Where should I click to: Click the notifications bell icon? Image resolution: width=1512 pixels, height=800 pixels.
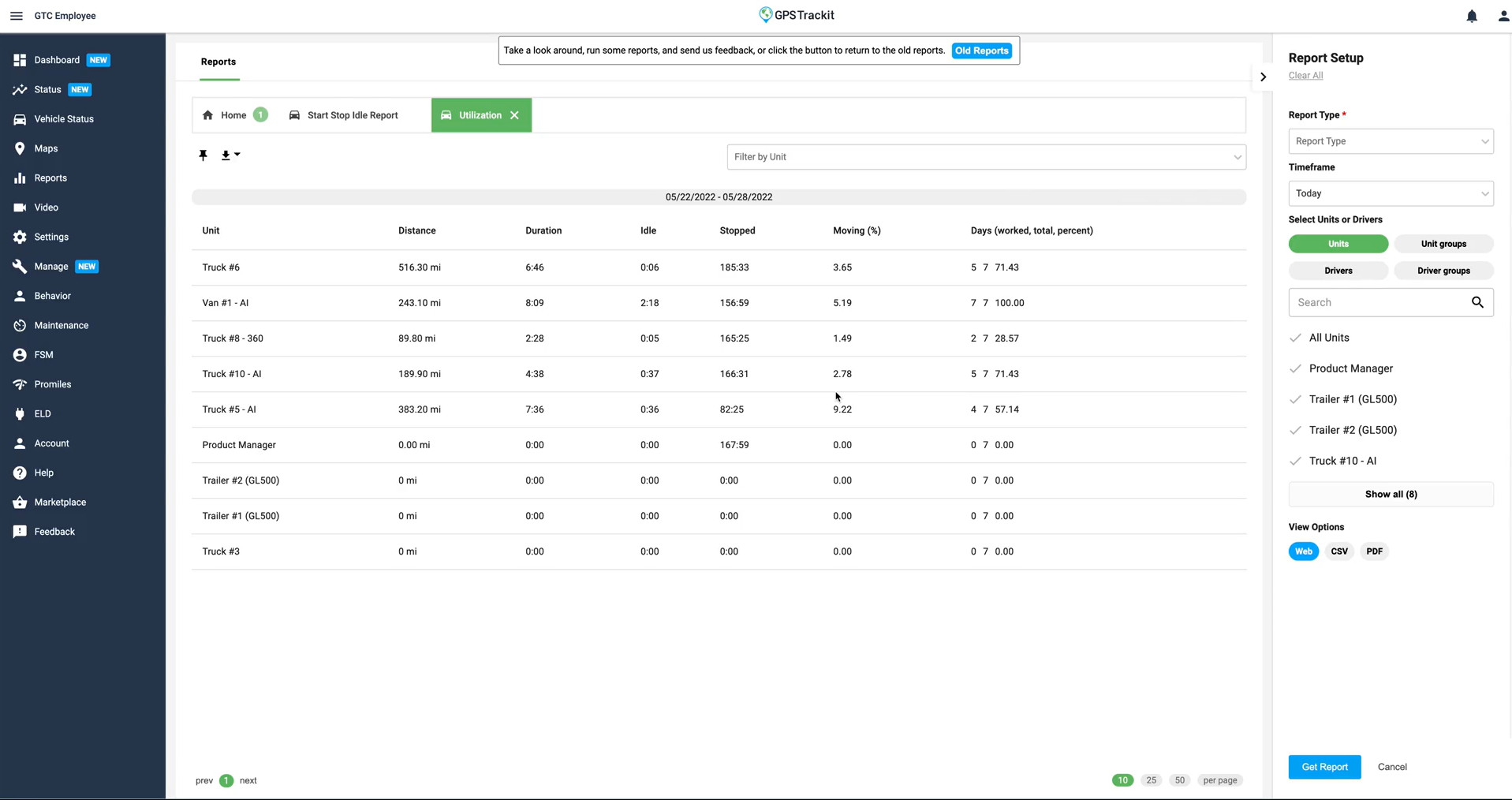(1471, 17)
